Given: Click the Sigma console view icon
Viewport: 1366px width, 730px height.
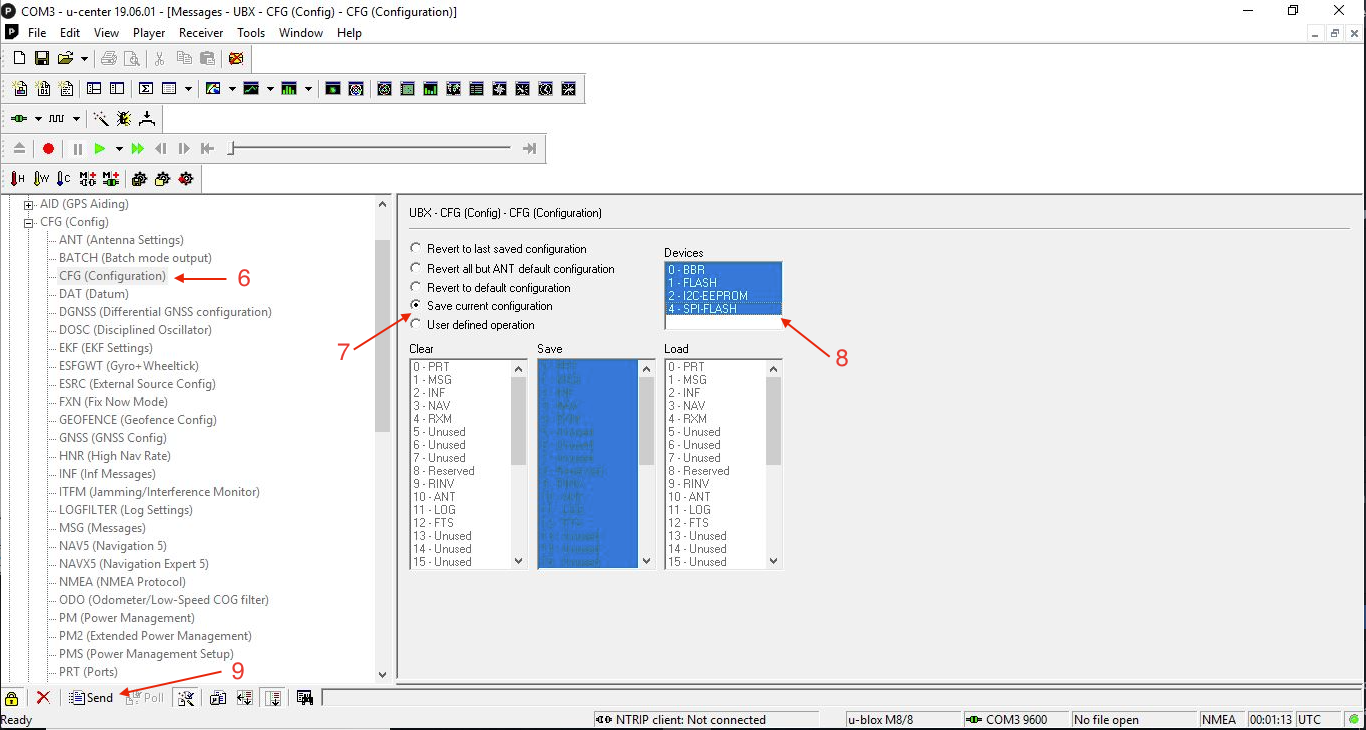Looking at the screenshot, I should (x=146, y=89).
